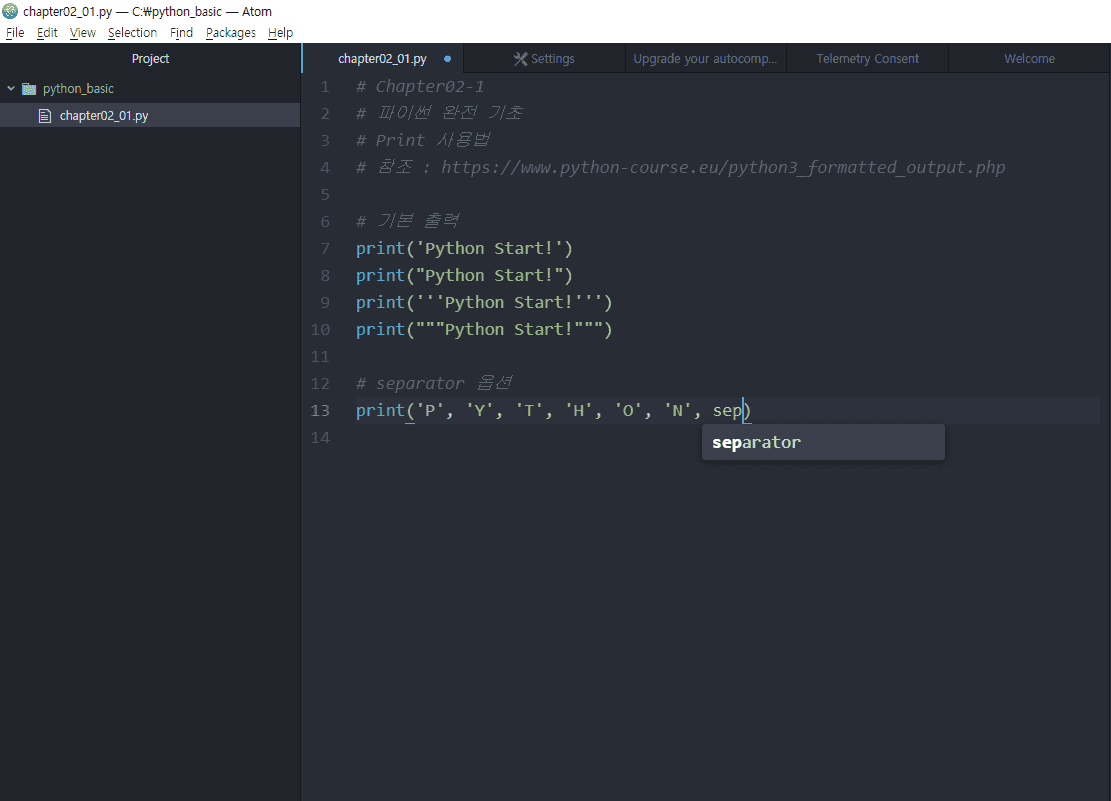Click 'sep' text on line 13
The image size is (1111, 801).
click(x=727, y=411)
